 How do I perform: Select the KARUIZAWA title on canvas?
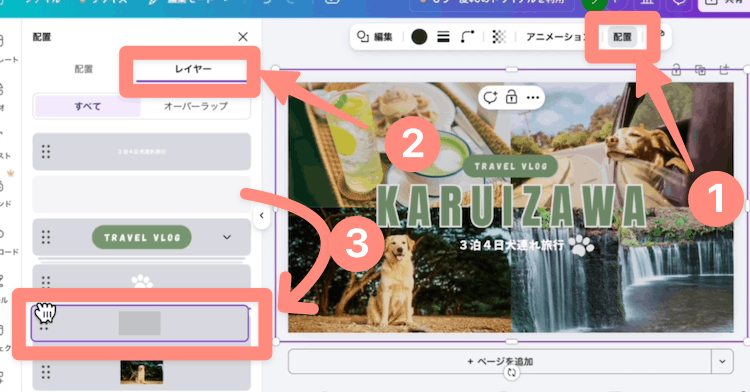coord(512,207)
